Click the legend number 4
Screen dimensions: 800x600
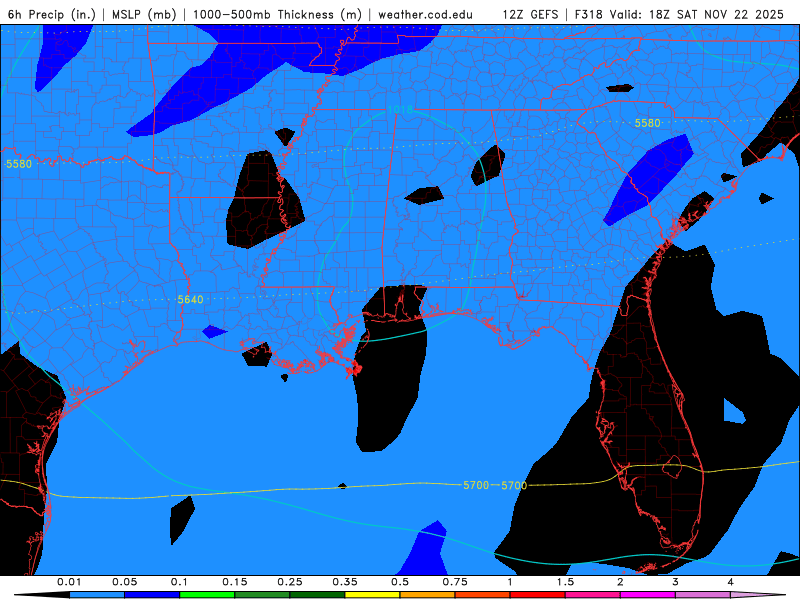coord(731,582)
